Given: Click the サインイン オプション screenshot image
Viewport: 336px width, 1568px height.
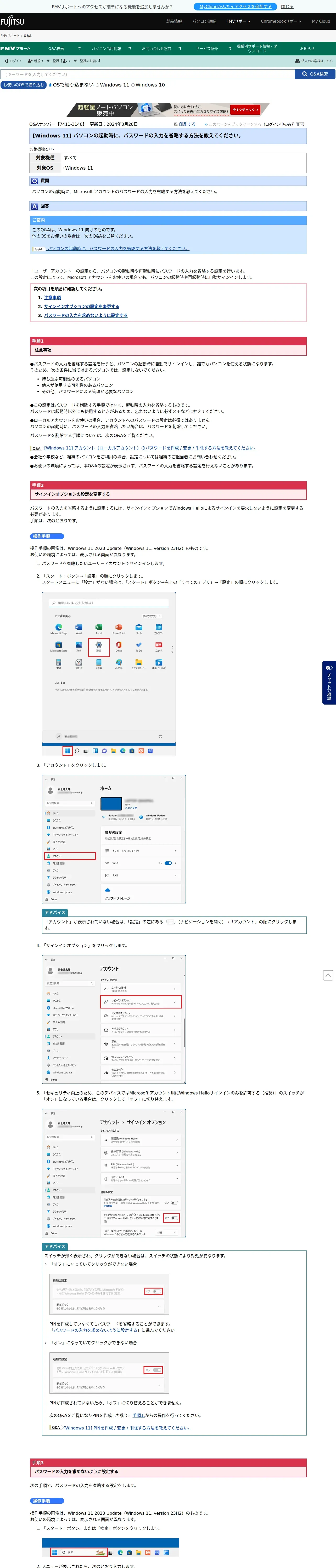Looking at the screenshot, I should point(113,1173).
